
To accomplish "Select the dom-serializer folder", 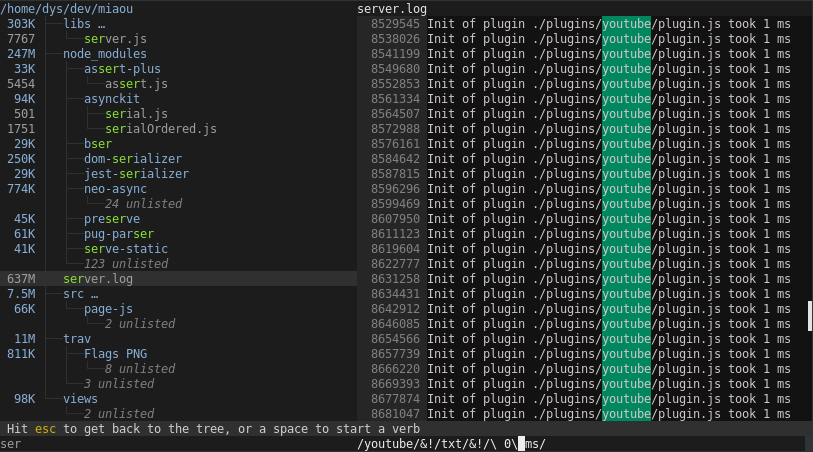I will pyautogui.click(x=133, y=159).
